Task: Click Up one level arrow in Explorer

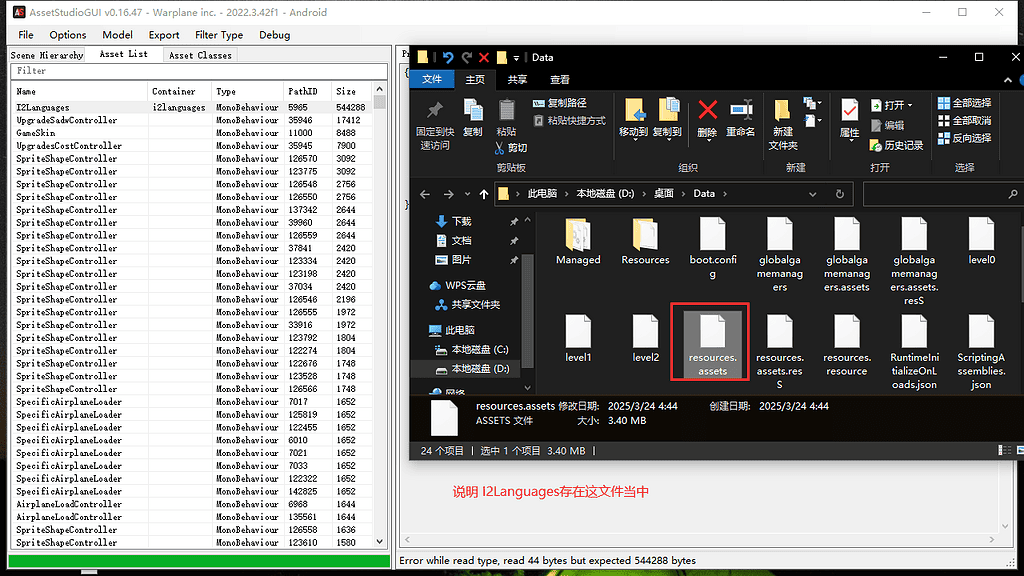Action: coord(484,194)
